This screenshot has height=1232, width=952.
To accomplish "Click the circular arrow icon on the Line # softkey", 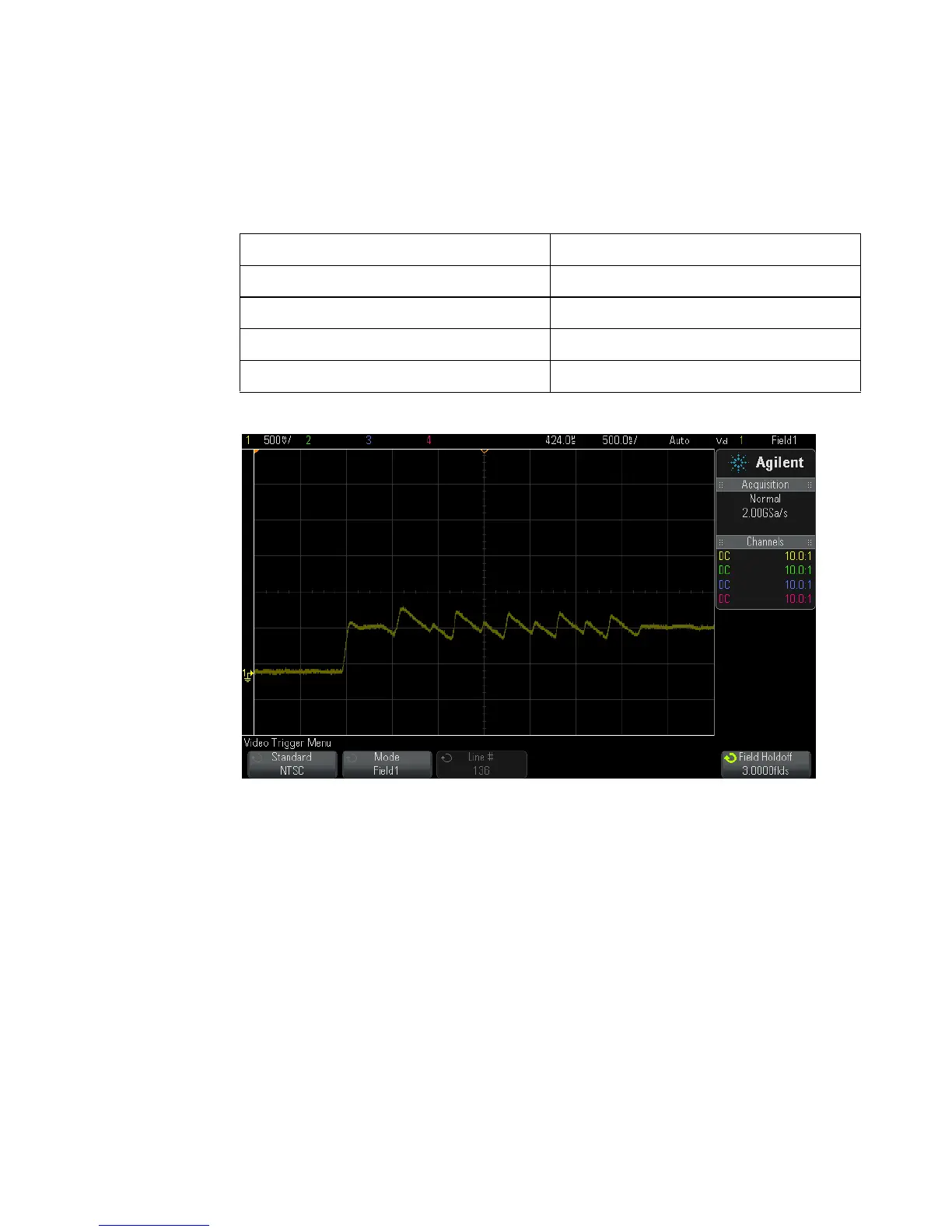I will pos(446,758).
